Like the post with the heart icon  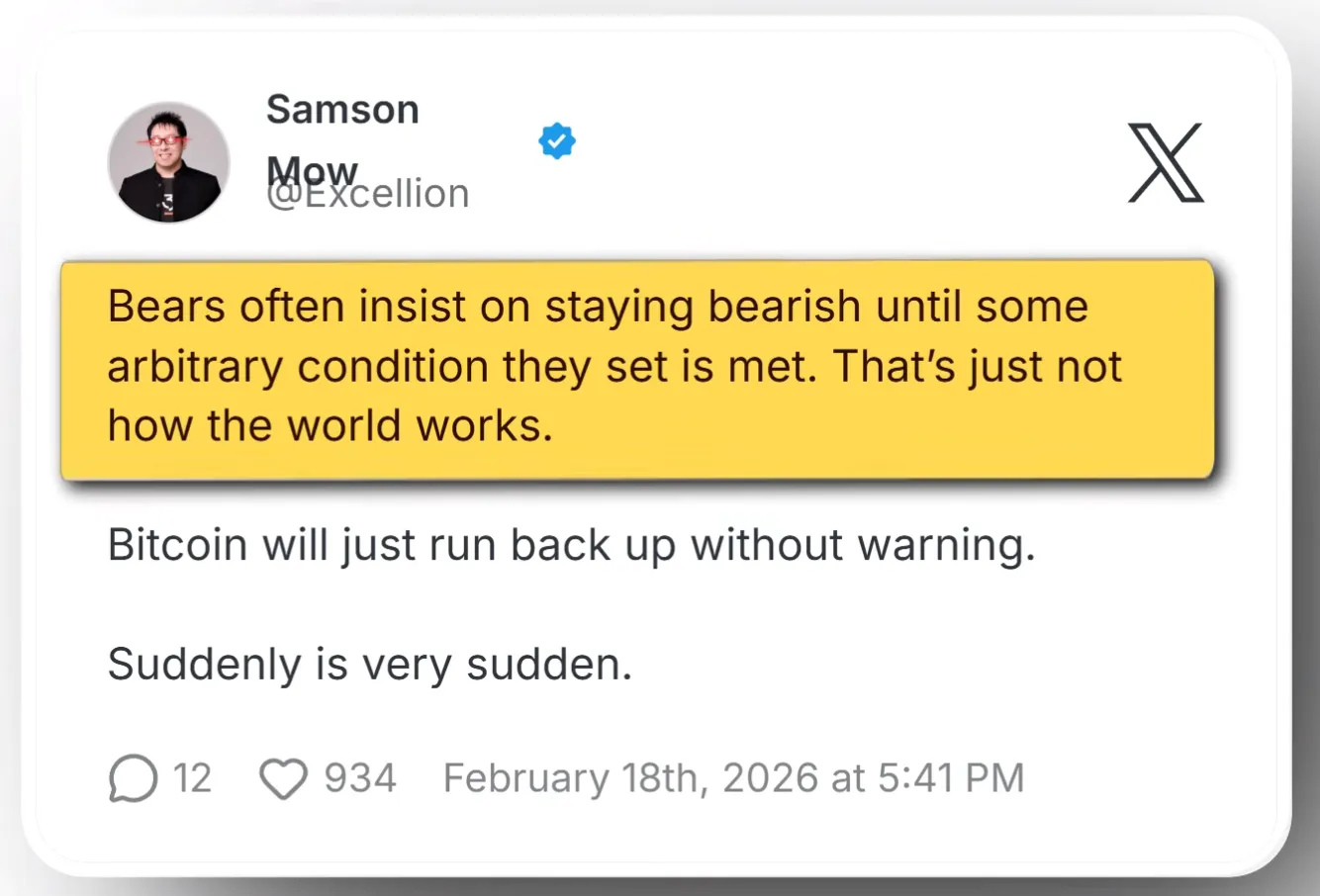(x=283, y=778)
